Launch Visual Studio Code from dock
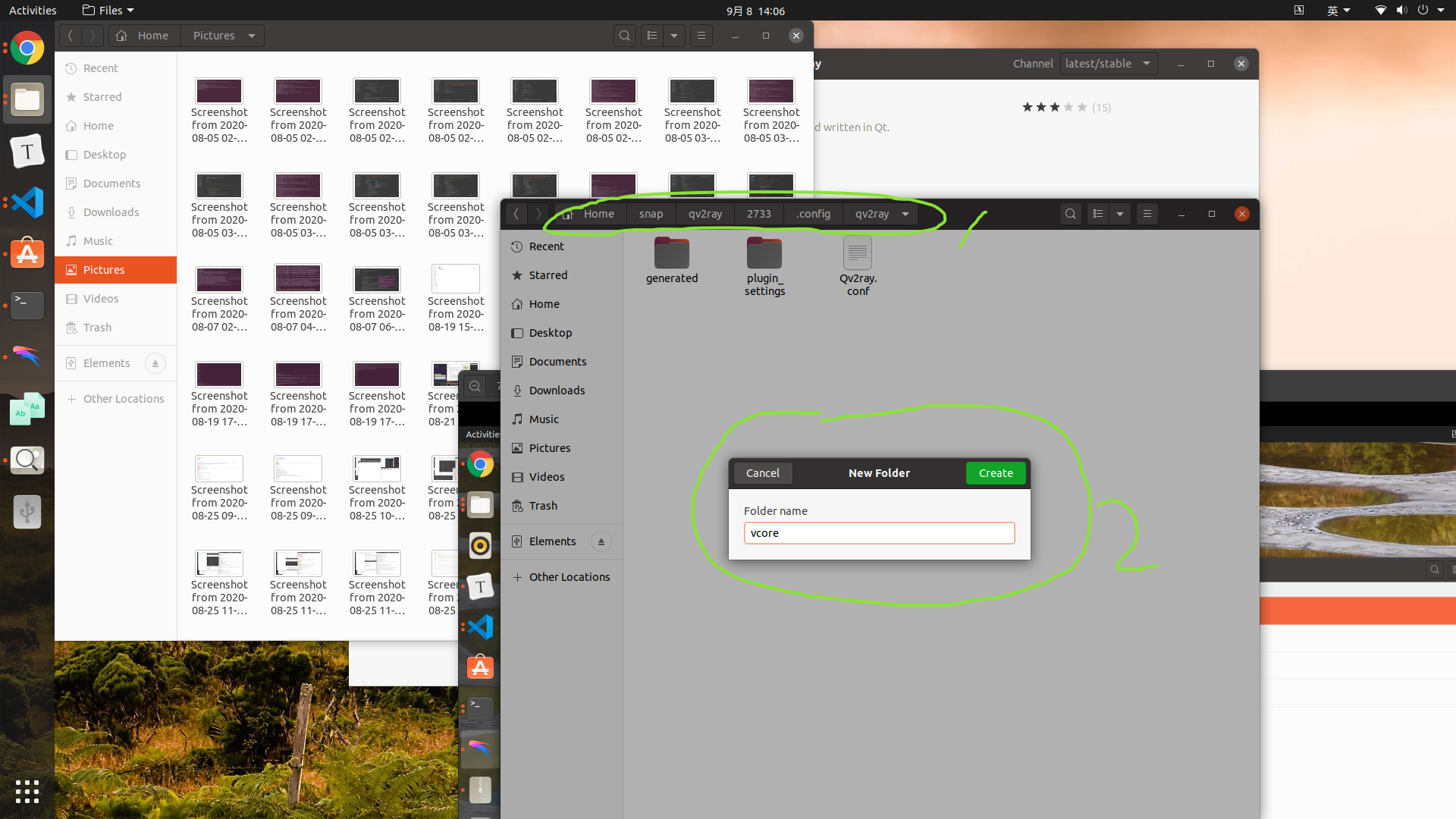This screenshot has height=819, width=1456. click(x=27, y=202)
